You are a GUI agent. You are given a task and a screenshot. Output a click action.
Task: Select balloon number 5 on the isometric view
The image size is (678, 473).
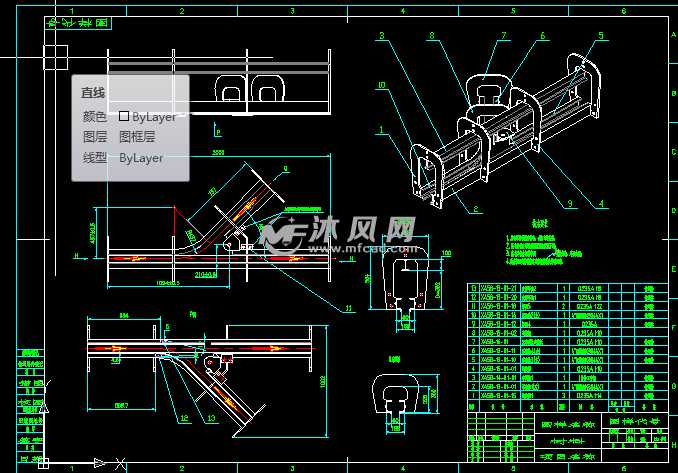tap(601, 35)
